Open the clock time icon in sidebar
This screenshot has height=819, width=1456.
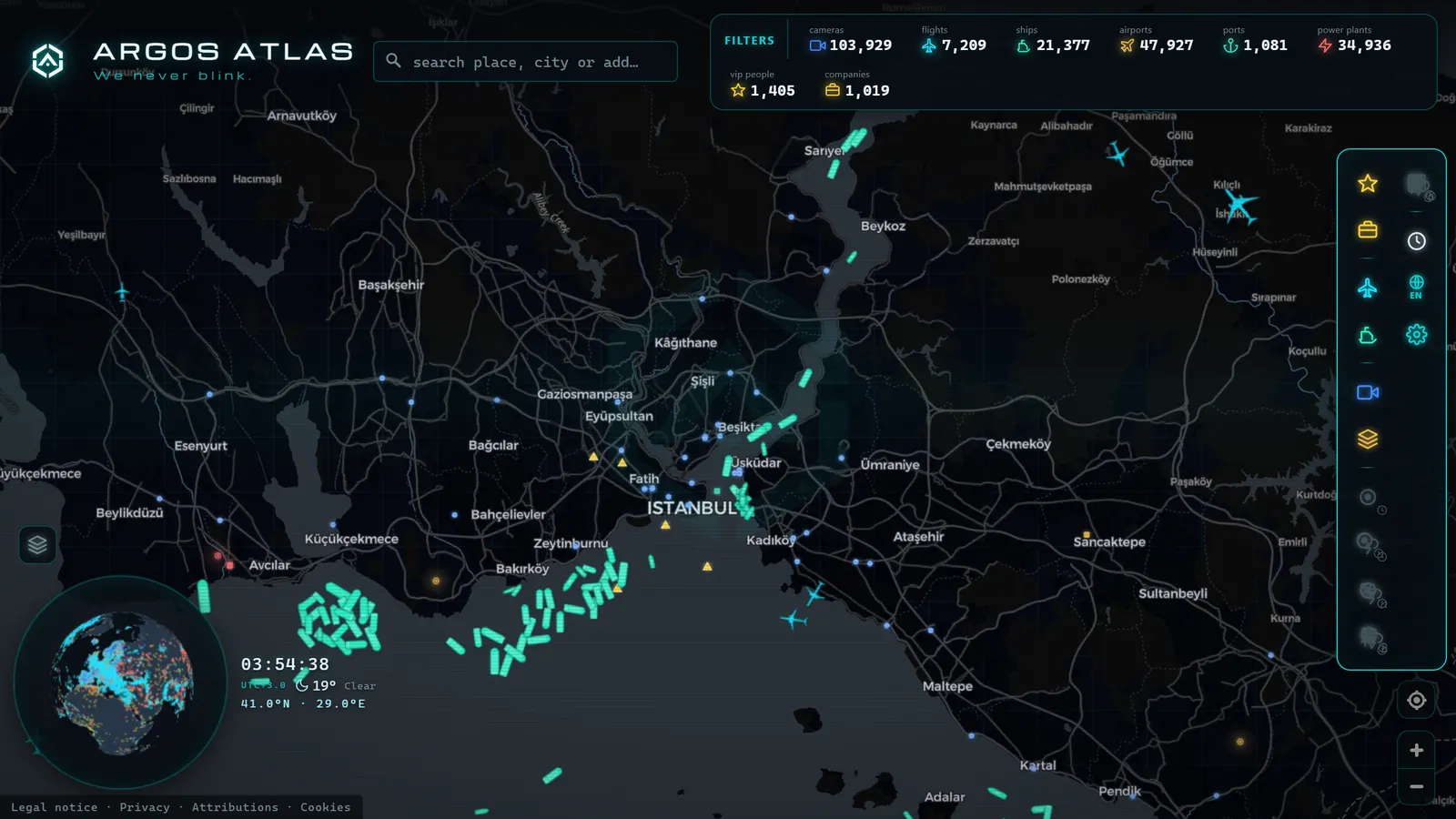click(x=1416, y=241)
